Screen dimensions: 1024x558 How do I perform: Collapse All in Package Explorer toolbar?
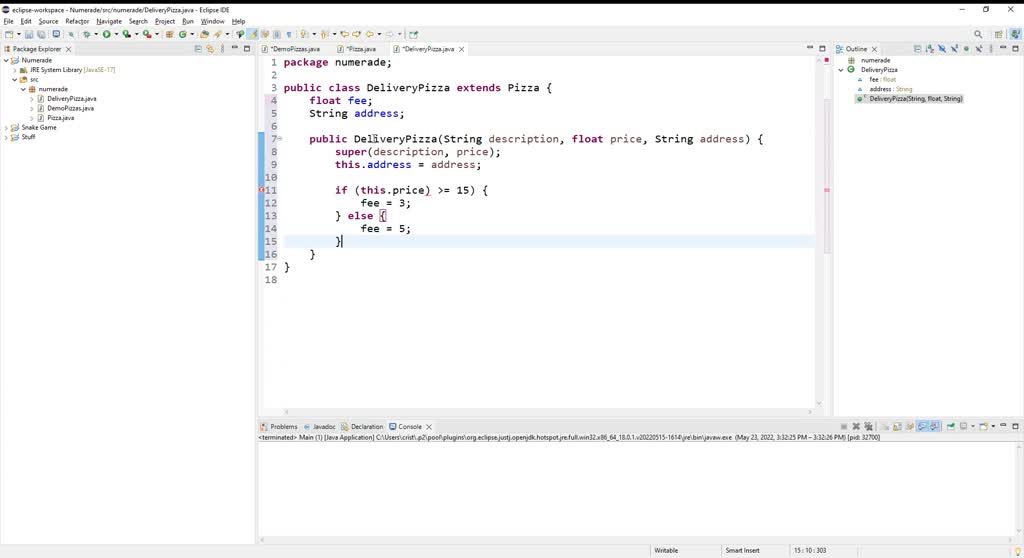[198, 49]
